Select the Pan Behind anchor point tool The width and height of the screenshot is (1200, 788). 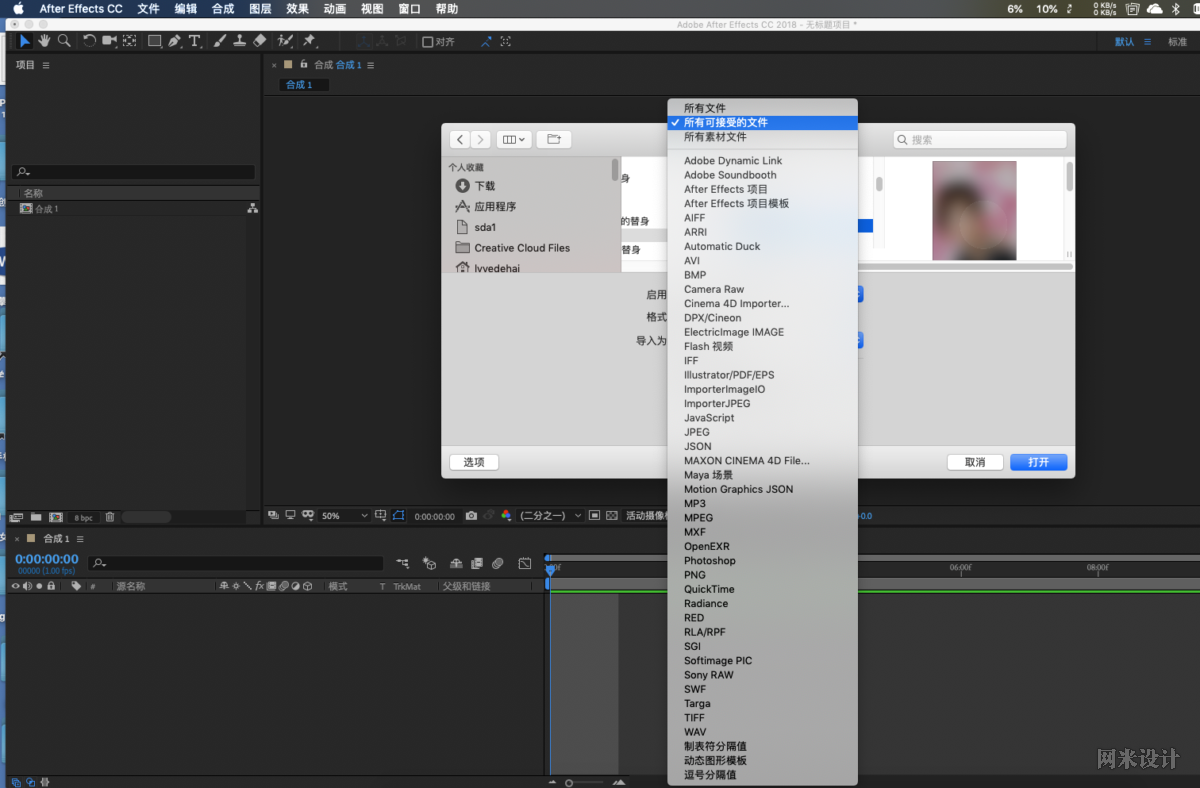click(129, 41)
